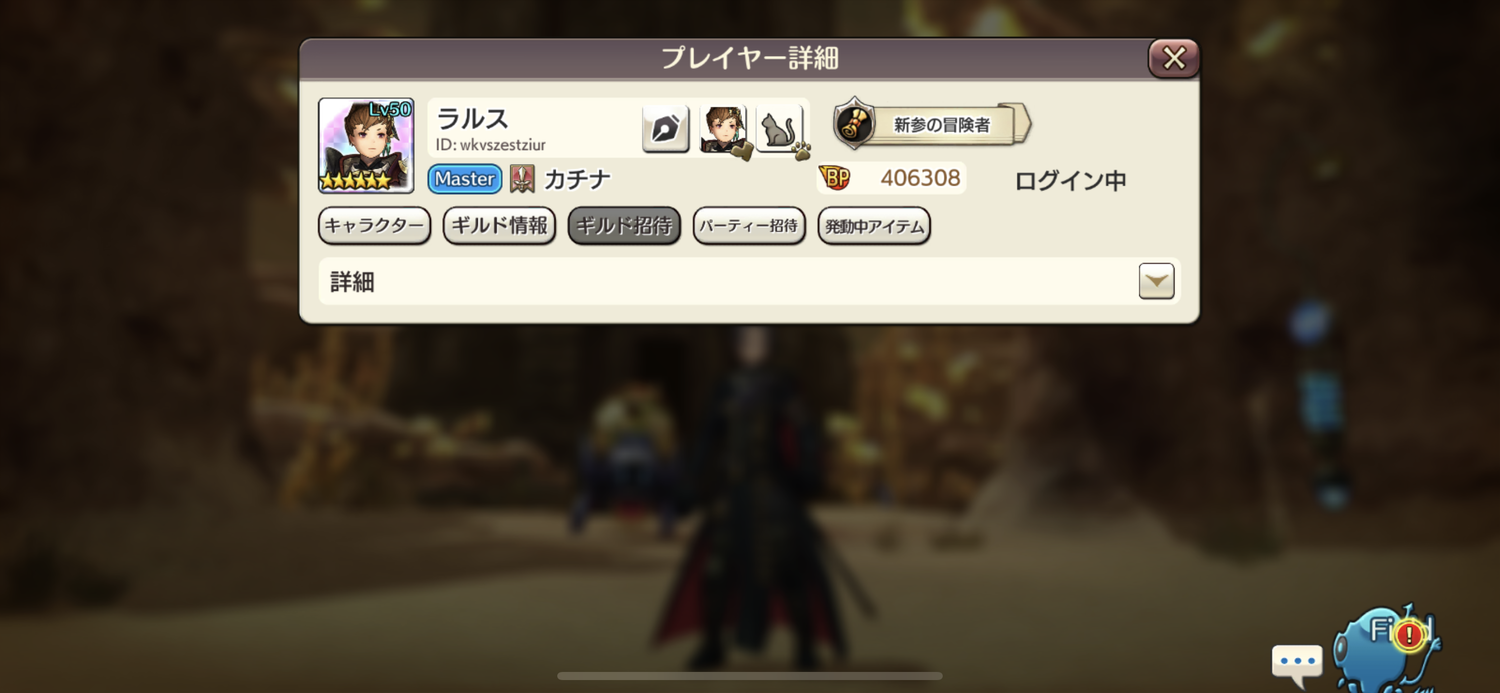Screen dimensions: 1500x693
Task: Expand the 詳細 dropdown arrow
Action: (x=1157, y=282)
